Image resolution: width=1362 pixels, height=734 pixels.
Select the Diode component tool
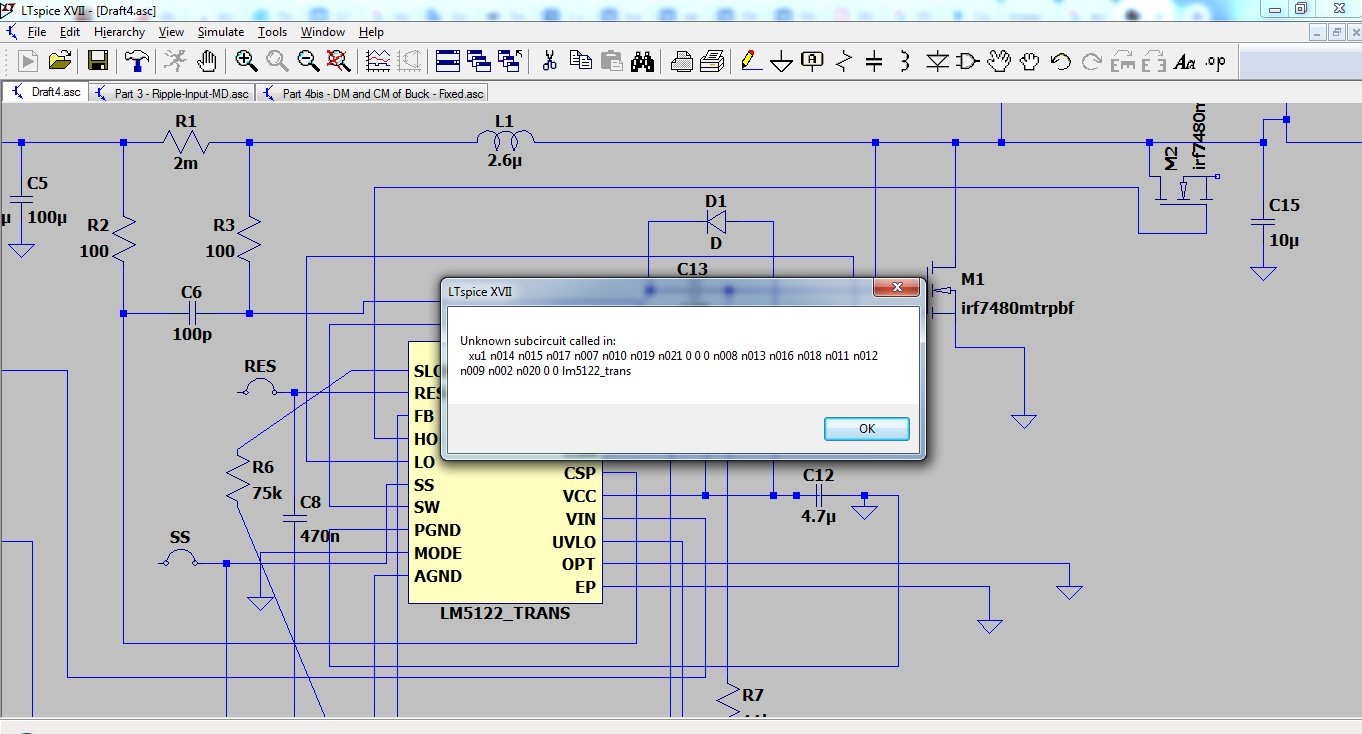point(937,61)
